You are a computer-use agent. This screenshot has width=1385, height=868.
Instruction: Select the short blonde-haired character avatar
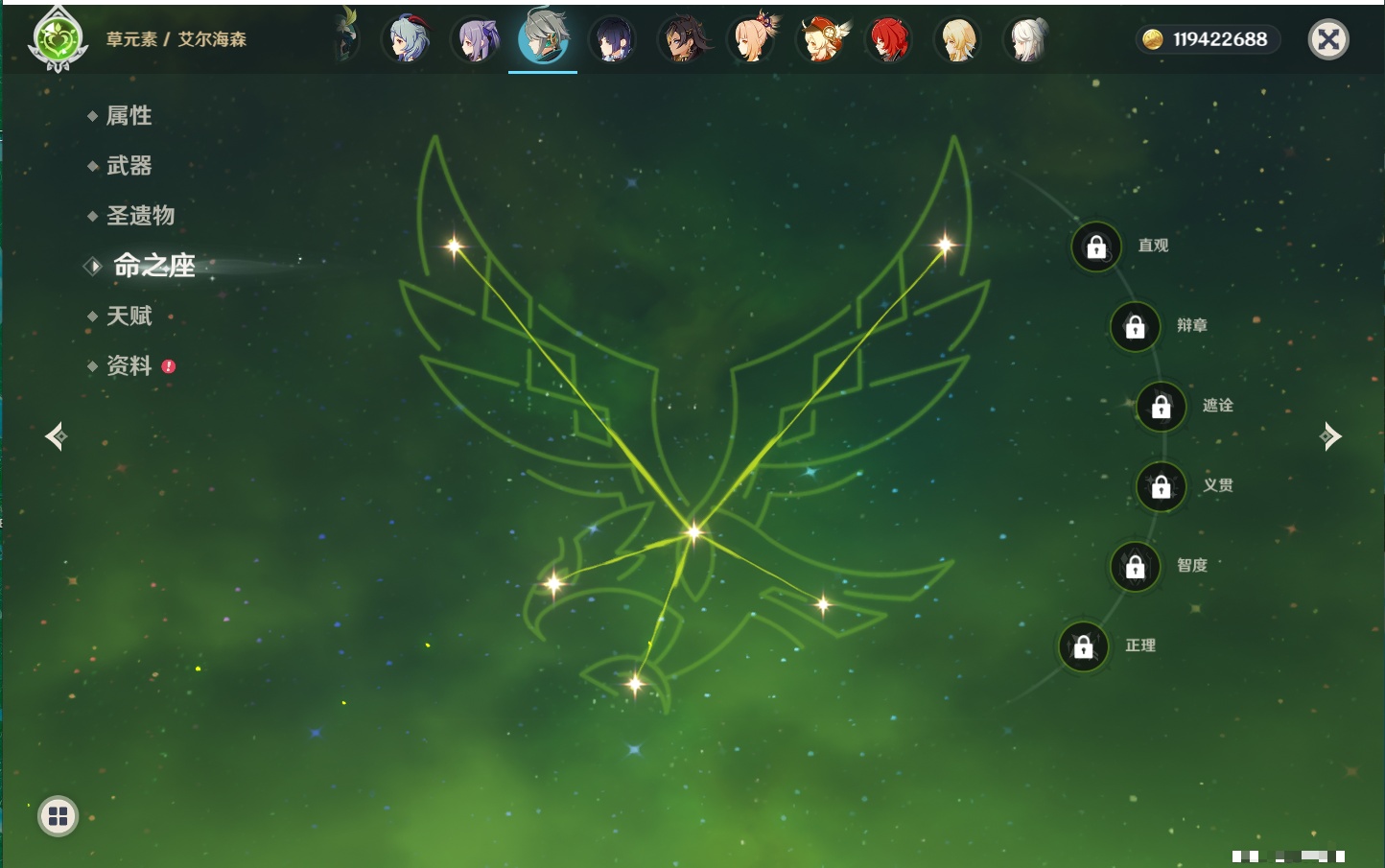[958, 39]
